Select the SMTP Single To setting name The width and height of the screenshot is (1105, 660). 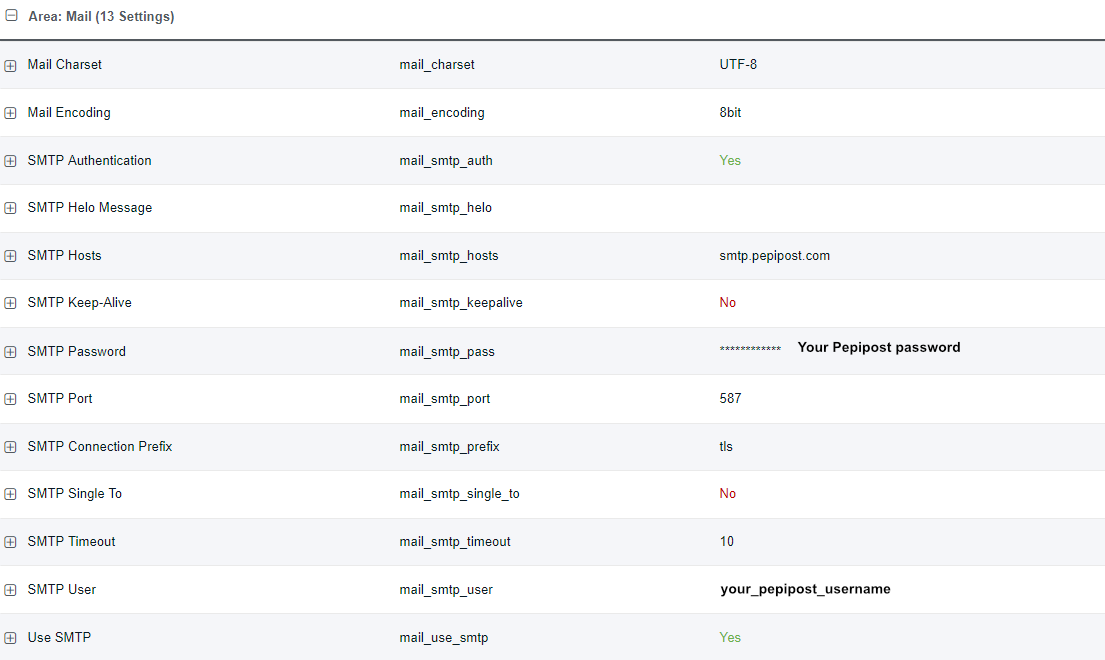click(x=75, y=494)
